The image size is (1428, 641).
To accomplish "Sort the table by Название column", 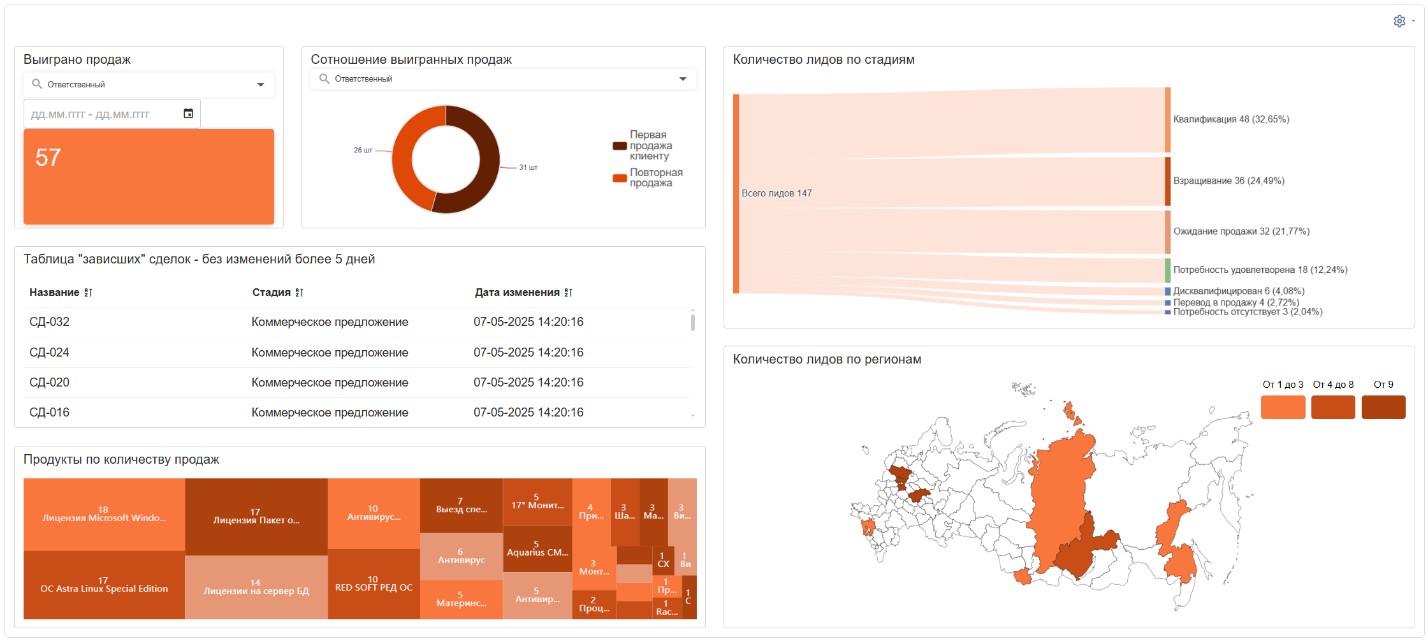I will 88,293.
